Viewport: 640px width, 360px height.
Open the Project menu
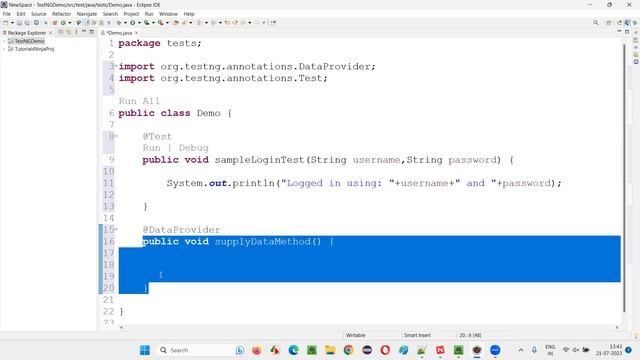(131, 14)
